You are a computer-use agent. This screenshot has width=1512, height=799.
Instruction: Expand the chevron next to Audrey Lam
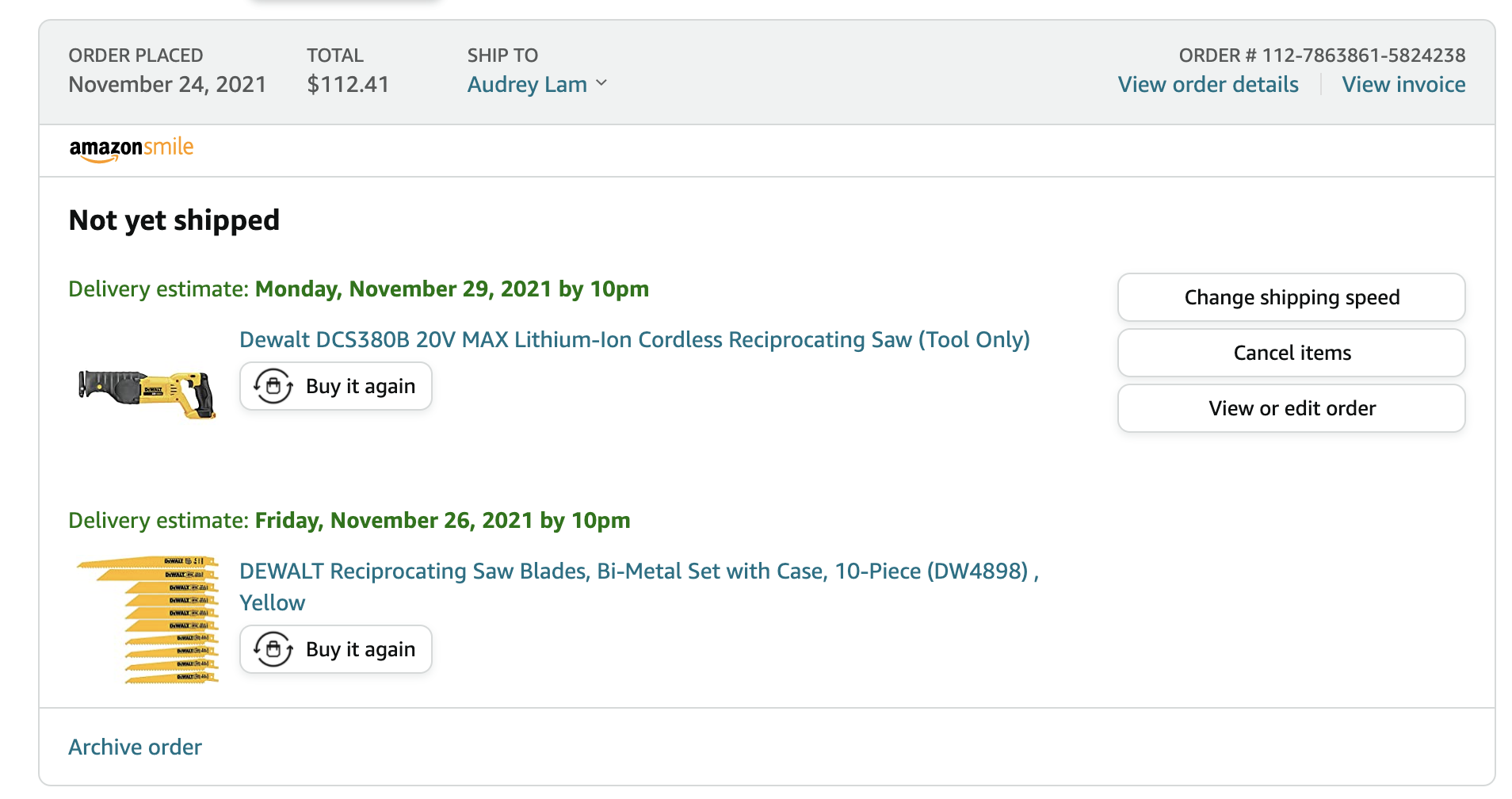(601, 83)
